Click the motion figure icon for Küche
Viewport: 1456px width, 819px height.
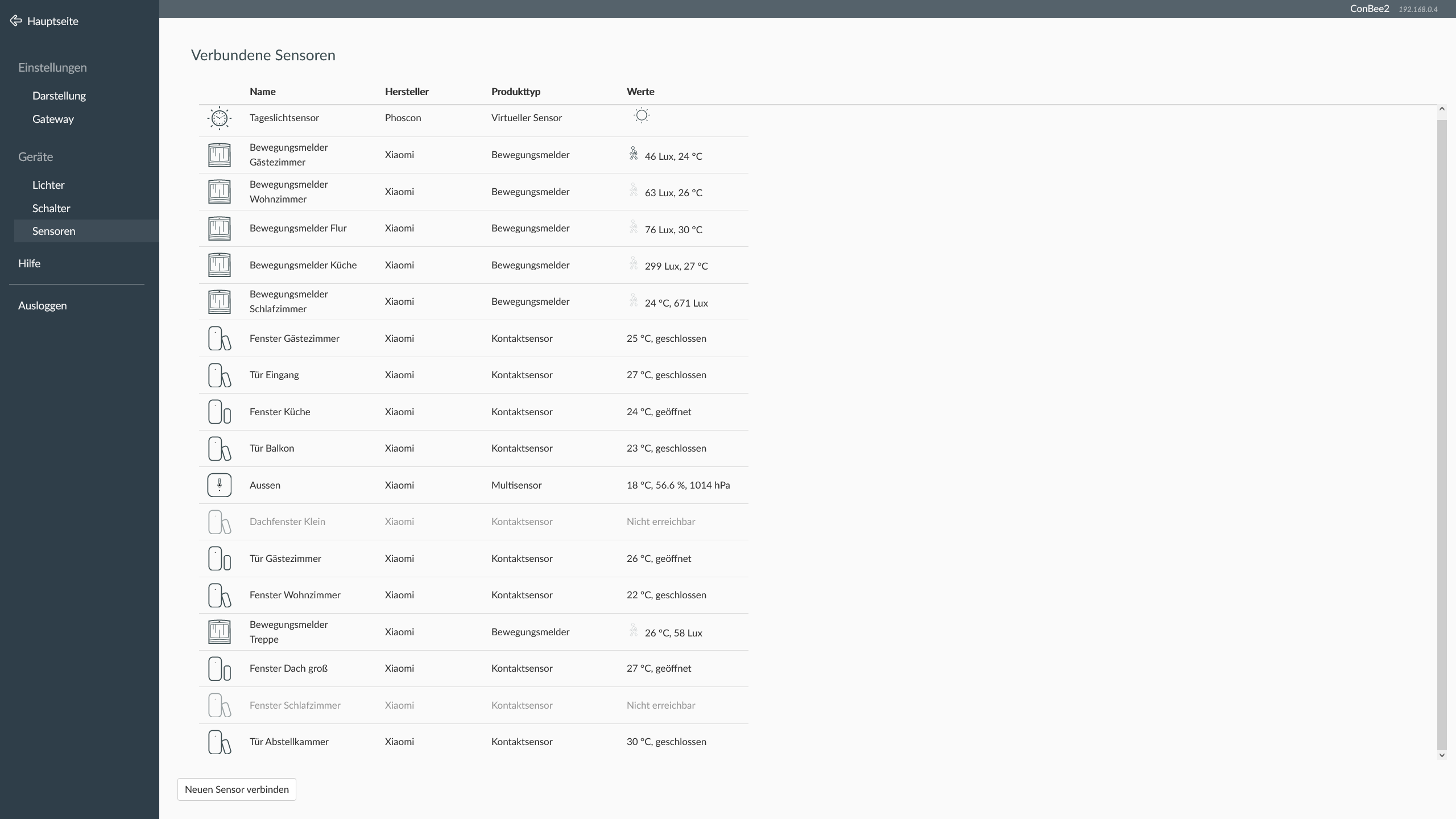[x=634, y=263]
